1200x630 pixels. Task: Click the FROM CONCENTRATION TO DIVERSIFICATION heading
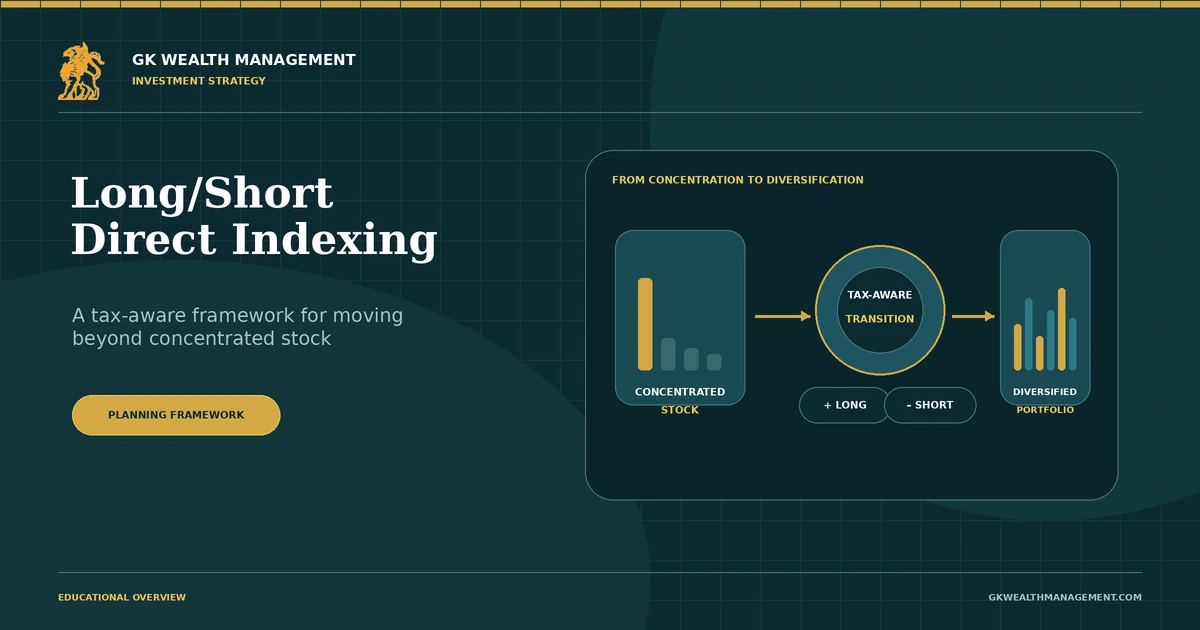point(738,180)
